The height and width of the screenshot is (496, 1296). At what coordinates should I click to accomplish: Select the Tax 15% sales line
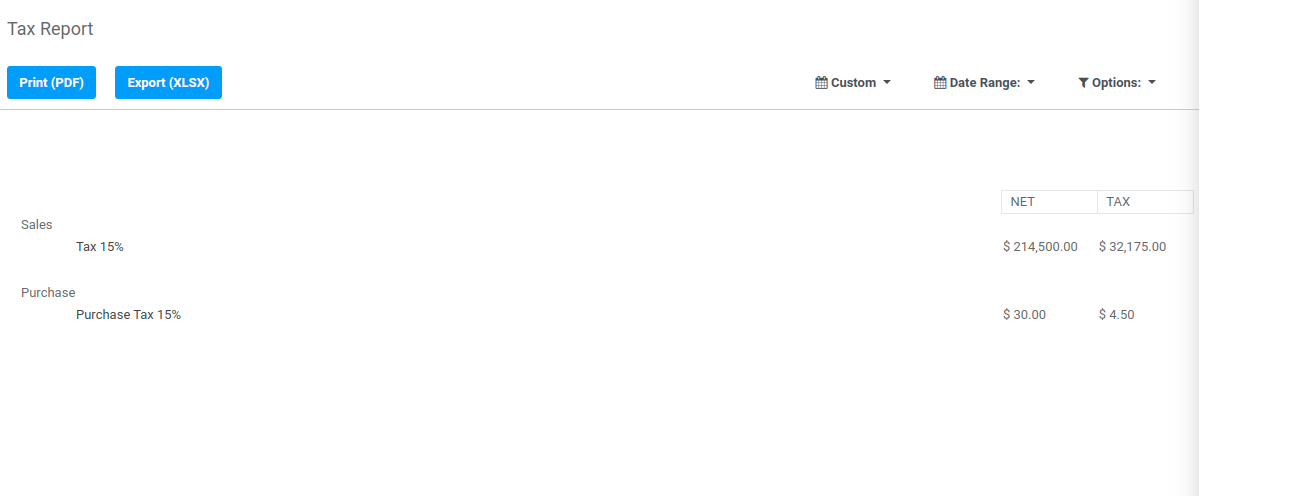click(100, 247)
